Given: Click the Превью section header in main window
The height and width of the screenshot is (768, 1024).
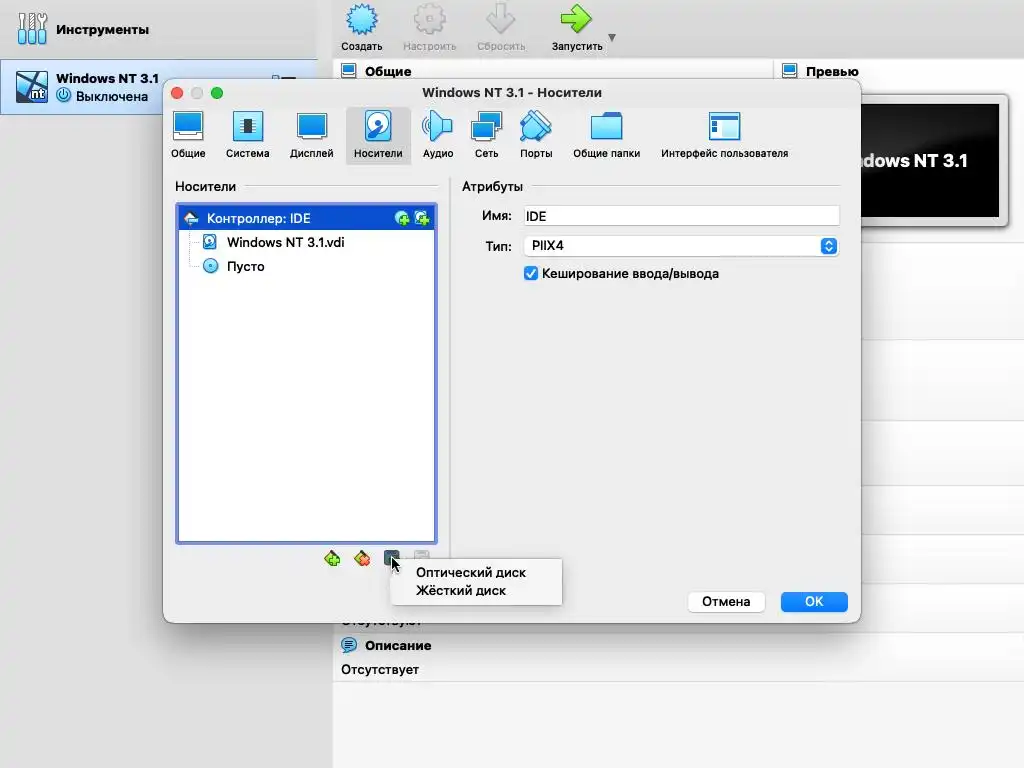Looking at the screenshot, I should (831, 71).
